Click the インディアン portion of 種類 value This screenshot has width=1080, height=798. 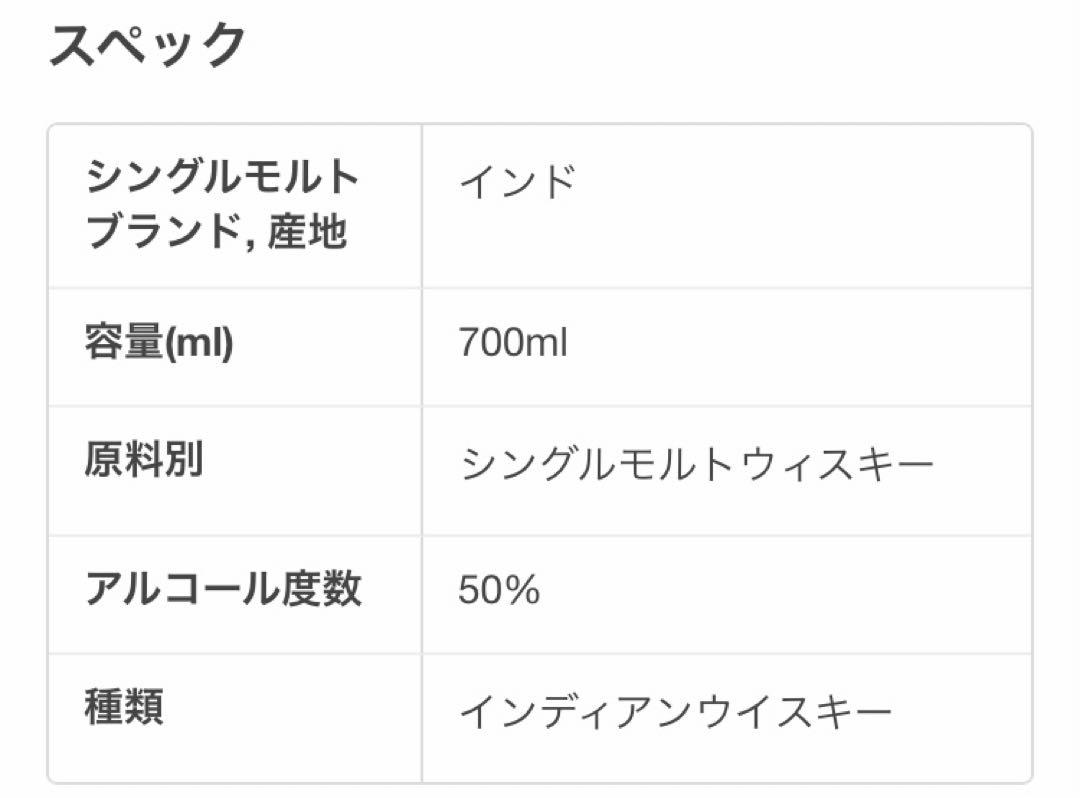point(575,712)
